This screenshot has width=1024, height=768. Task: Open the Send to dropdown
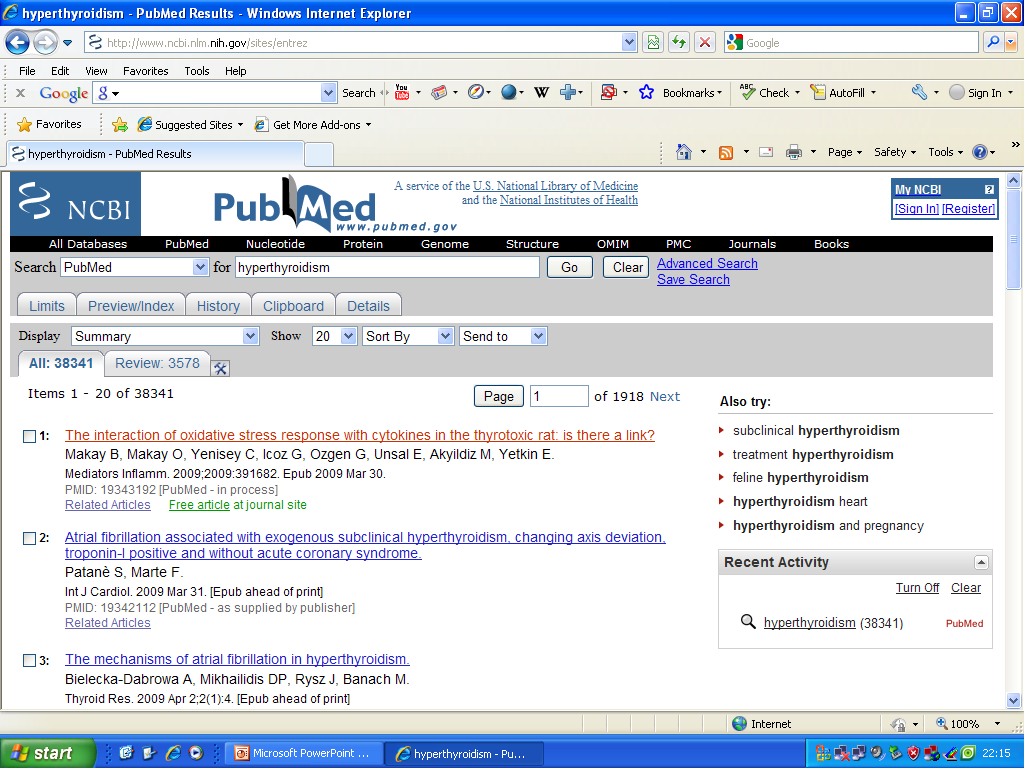click(x=538, y=336)
